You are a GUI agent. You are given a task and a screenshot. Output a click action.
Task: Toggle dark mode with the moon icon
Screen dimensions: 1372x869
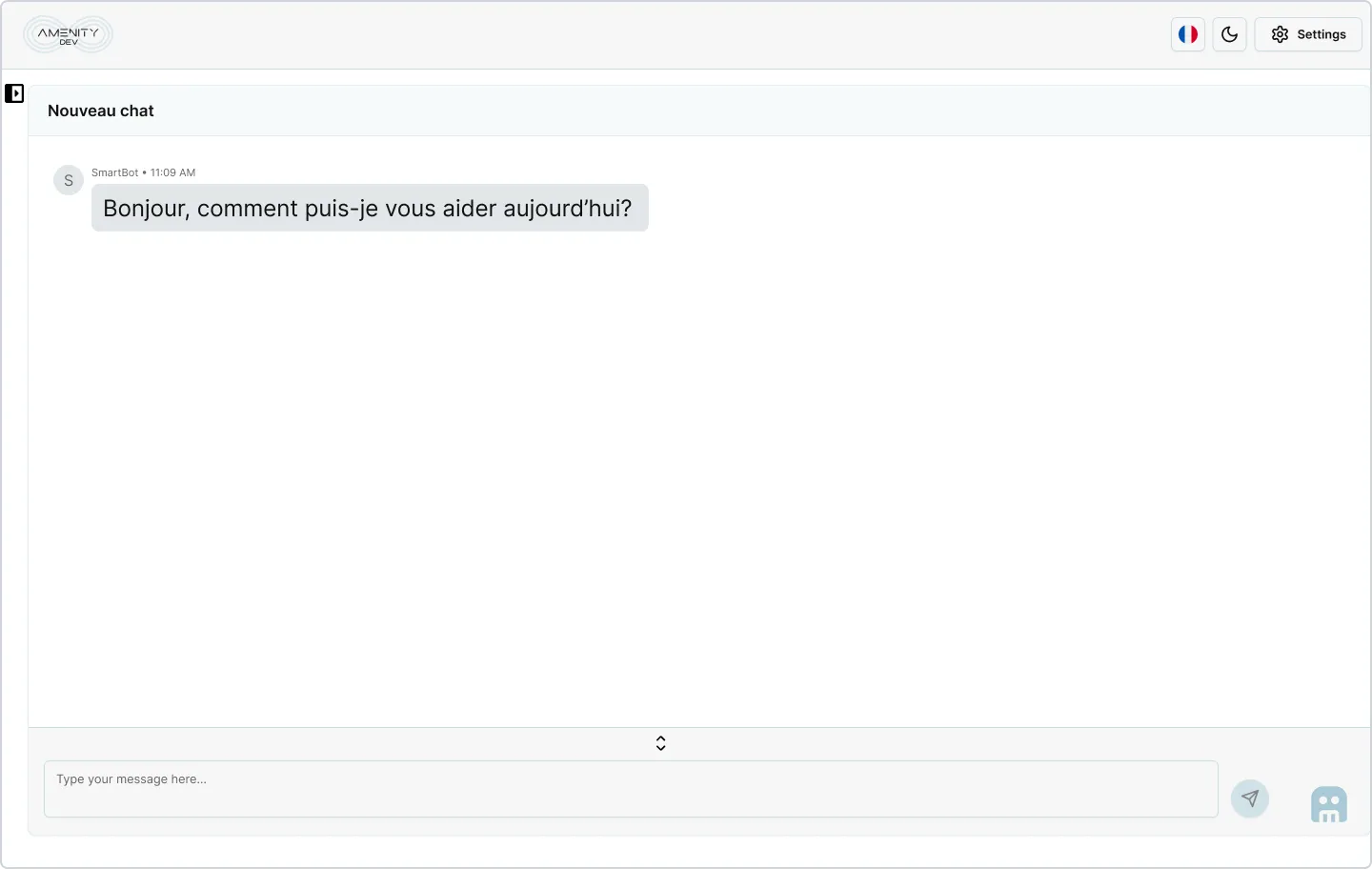[1229, 34]
